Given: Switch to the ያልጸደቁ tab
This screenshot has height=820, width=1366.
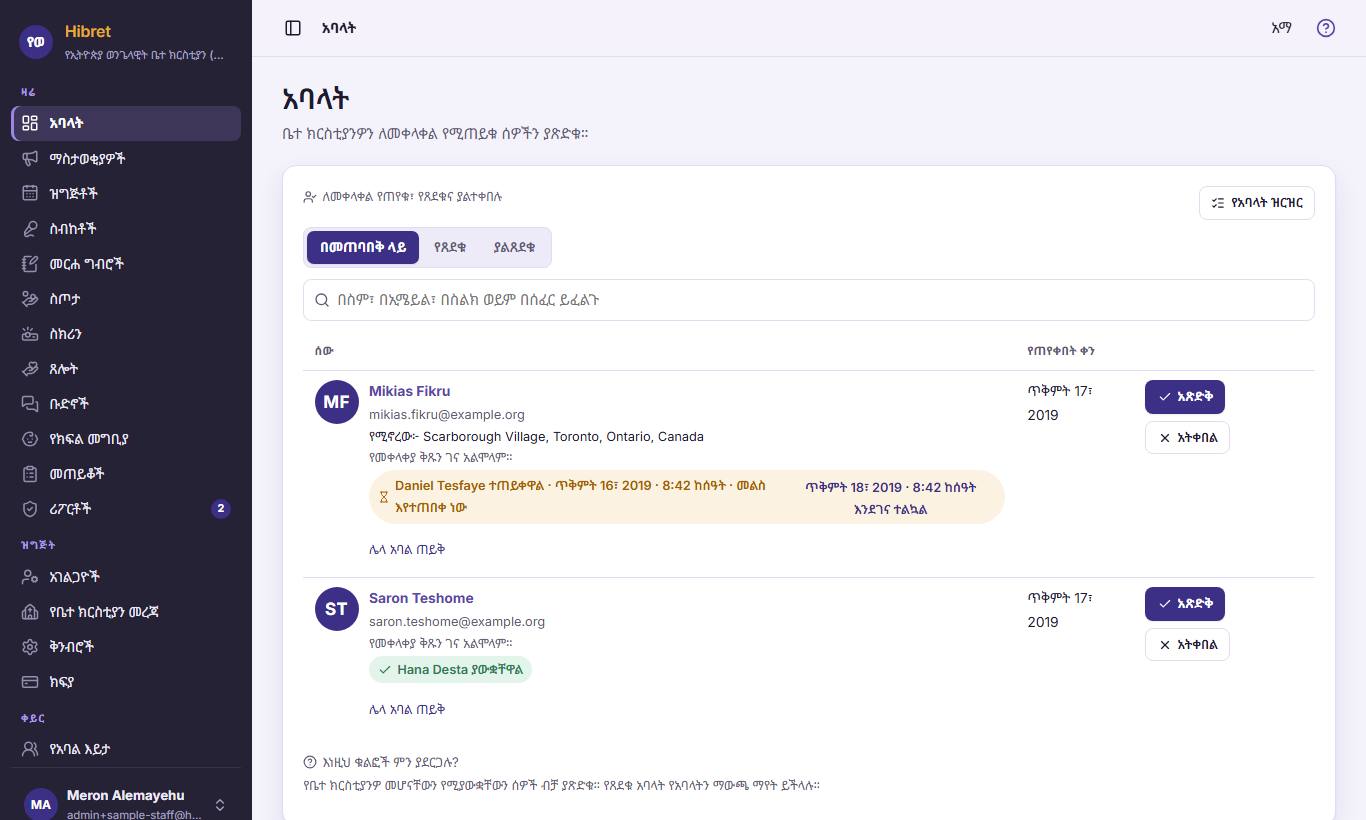Looking at the screenshot, I should point(514,247).
